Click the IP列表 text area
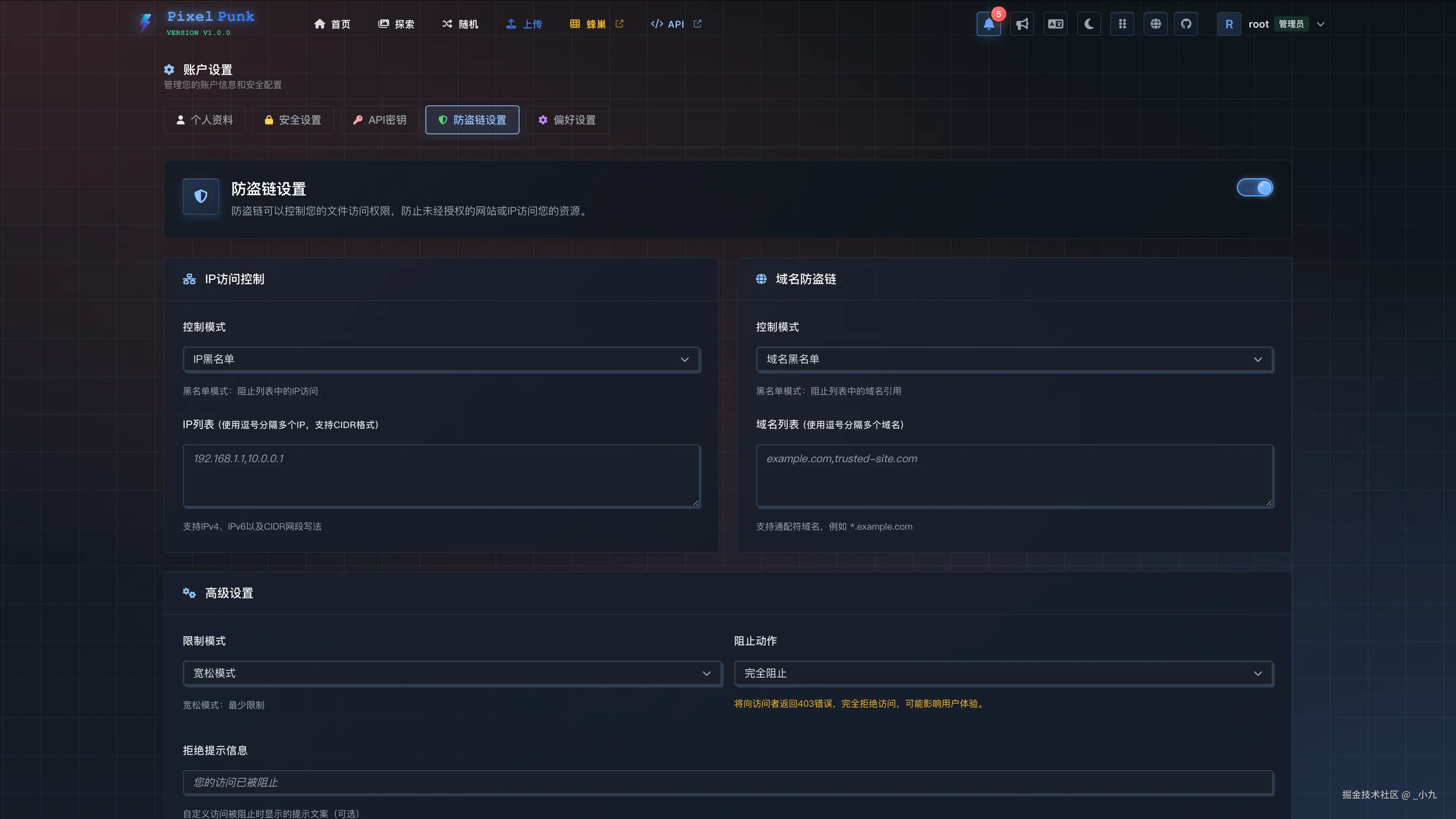This screenshot has width=1456, height=819. tap(441, 475)
